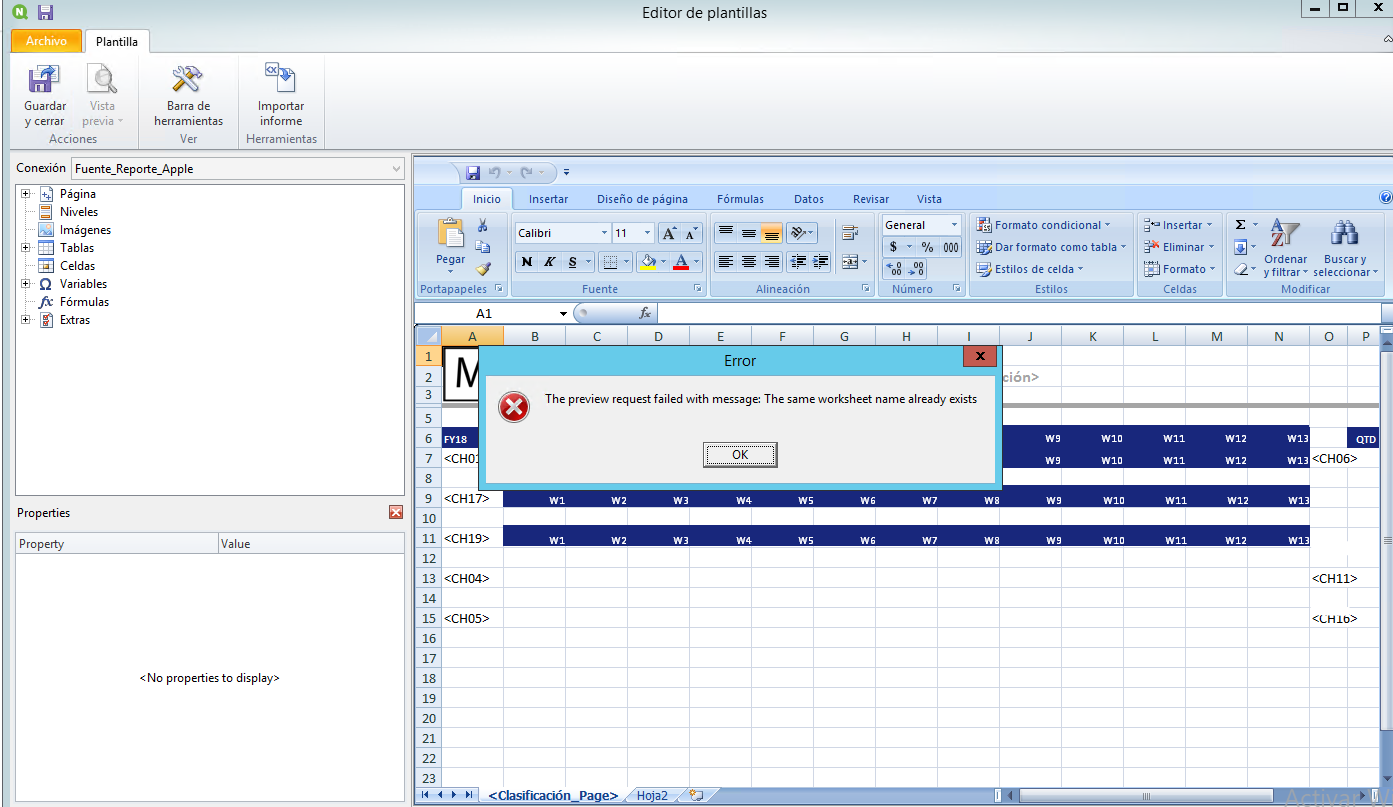Toggle underline S formatting

pos(572,262)
